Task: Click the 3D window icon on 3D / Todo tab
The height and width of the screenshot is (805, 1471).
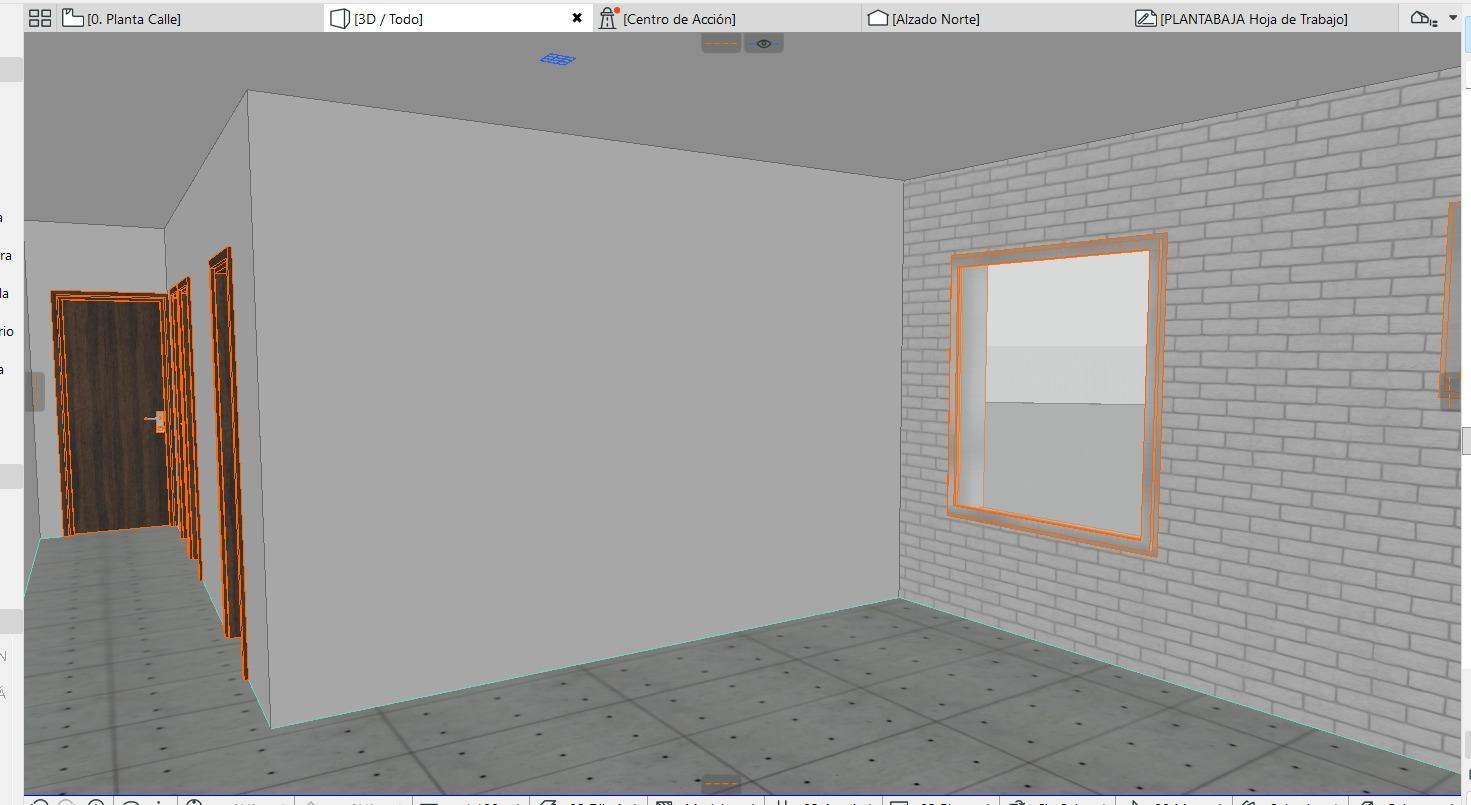Action: click(340, 19)
